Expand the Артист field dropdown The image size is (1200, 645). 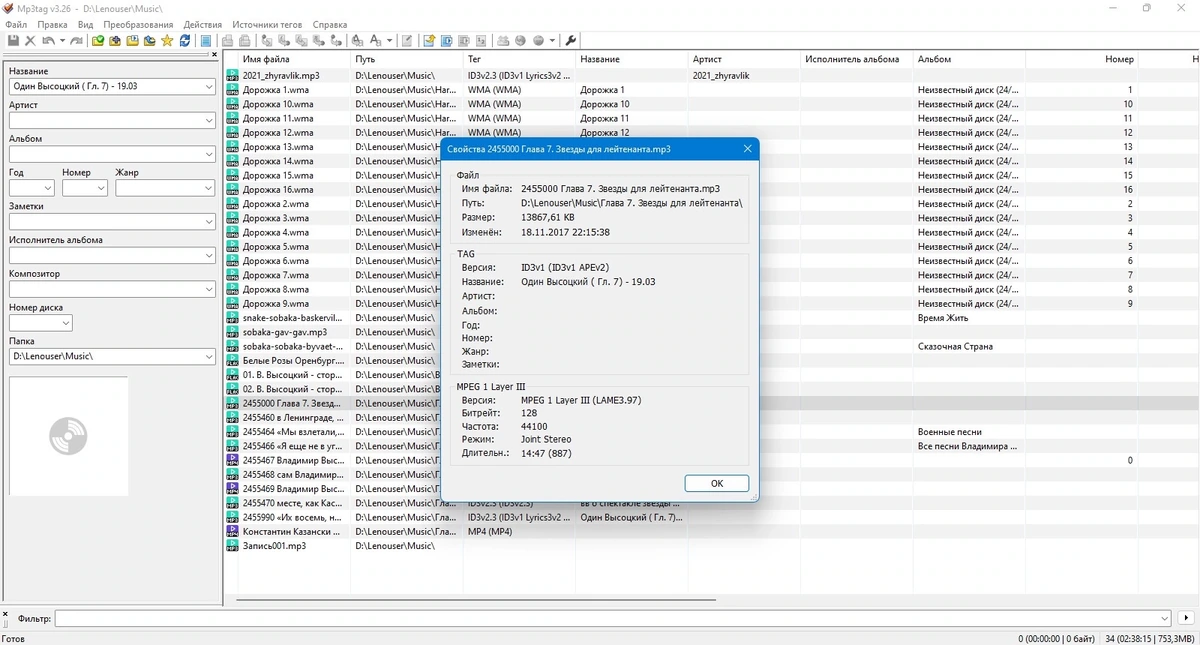pyautogui.click(x=208, y=121)
